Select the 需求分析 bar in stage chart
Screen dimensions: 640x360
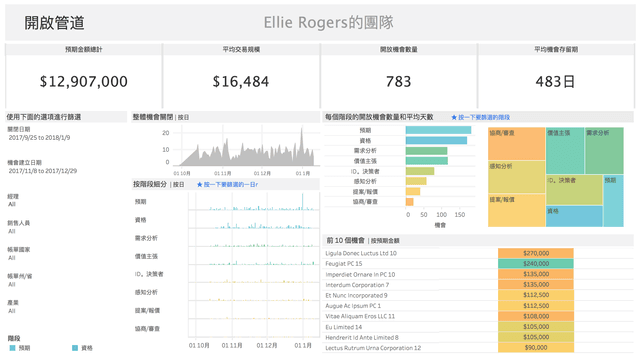tap(427, 151)
